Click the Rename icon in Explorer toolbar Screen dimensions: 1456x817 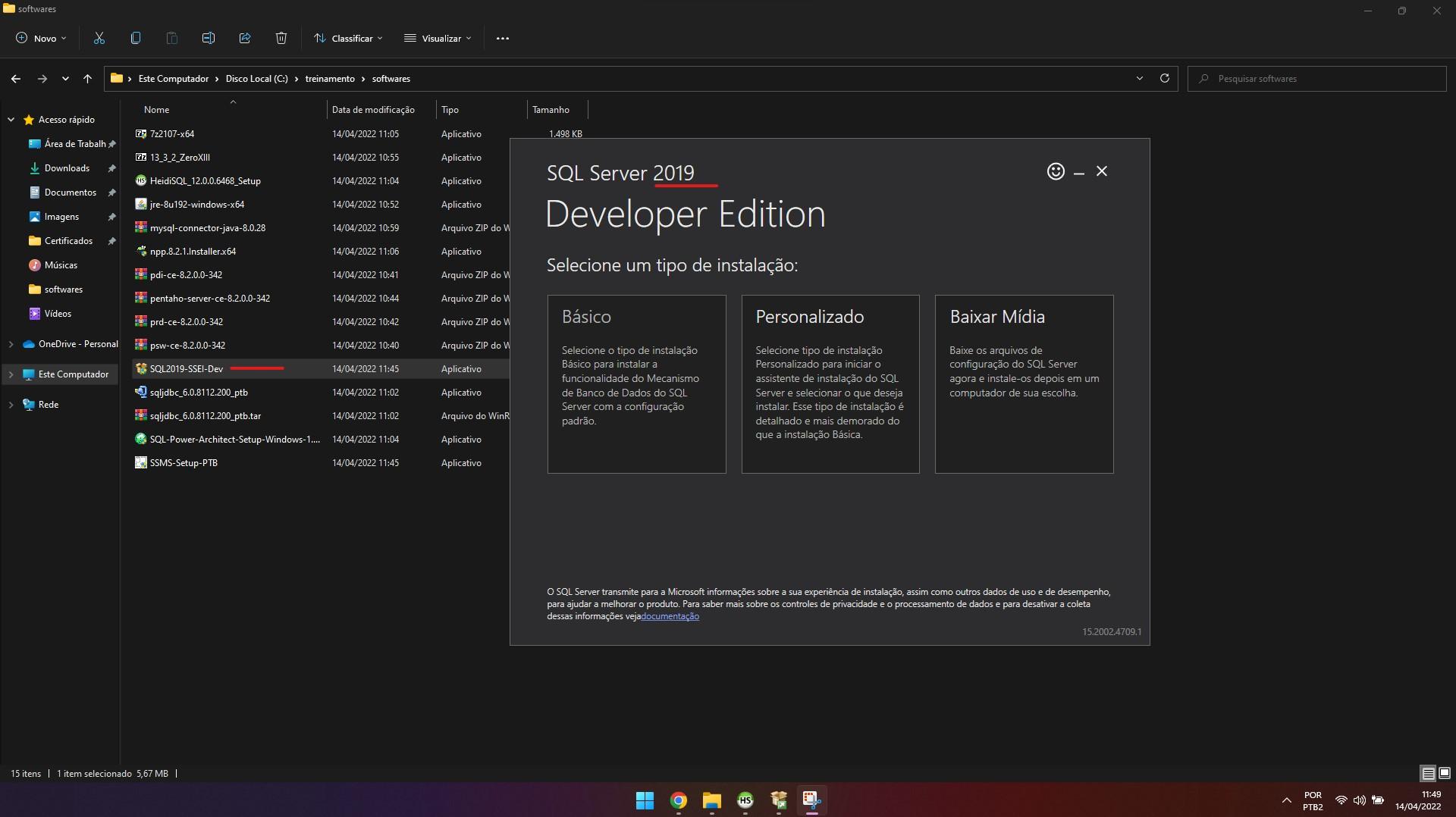(x=208, y=38)
